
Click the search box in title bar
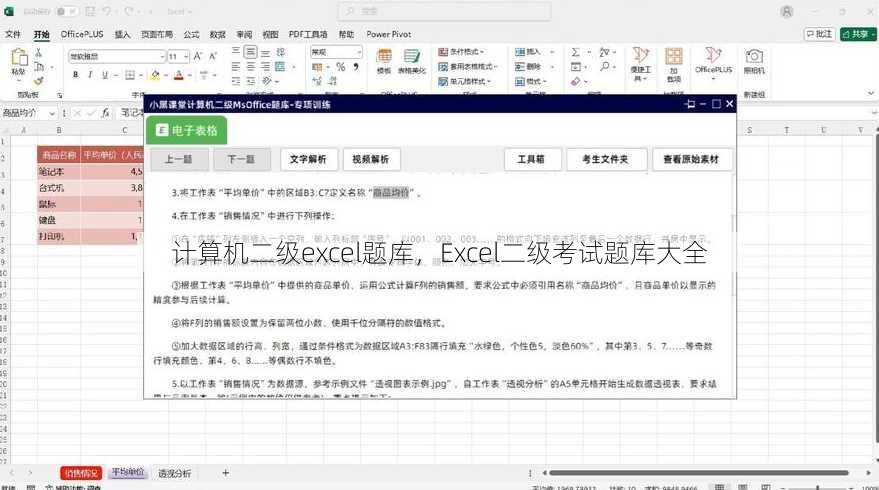[x=444, y=11]
